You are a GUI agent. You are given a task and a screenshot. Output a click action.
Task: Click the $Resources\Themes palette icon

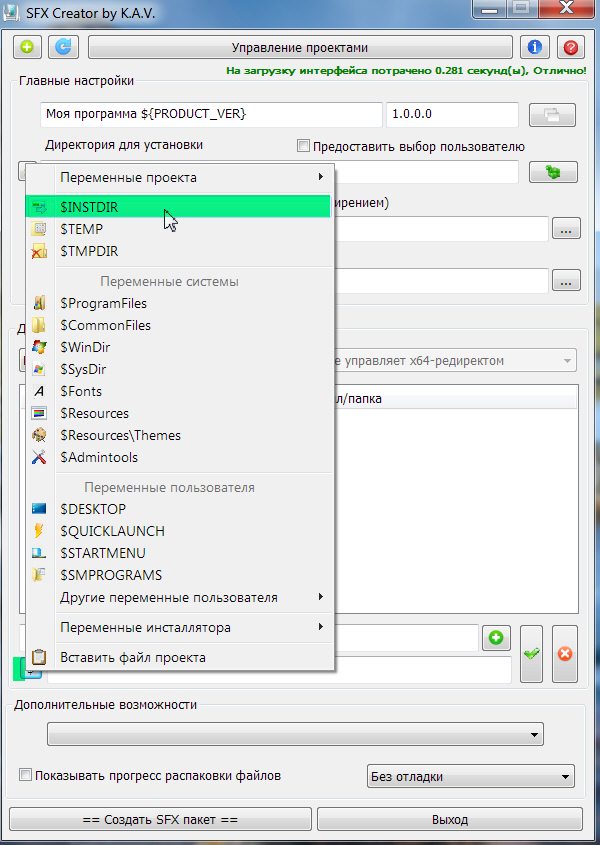39,435
